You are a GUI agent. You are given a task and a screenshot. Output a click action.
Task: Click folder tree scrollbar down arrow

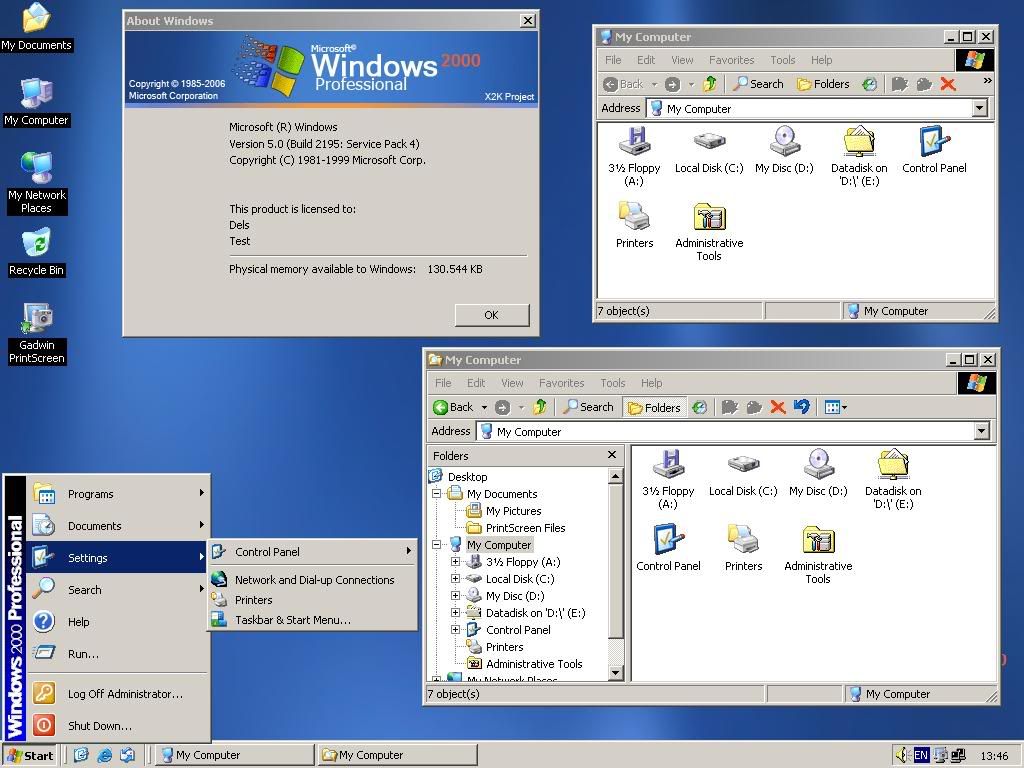[x=615, y=672]
